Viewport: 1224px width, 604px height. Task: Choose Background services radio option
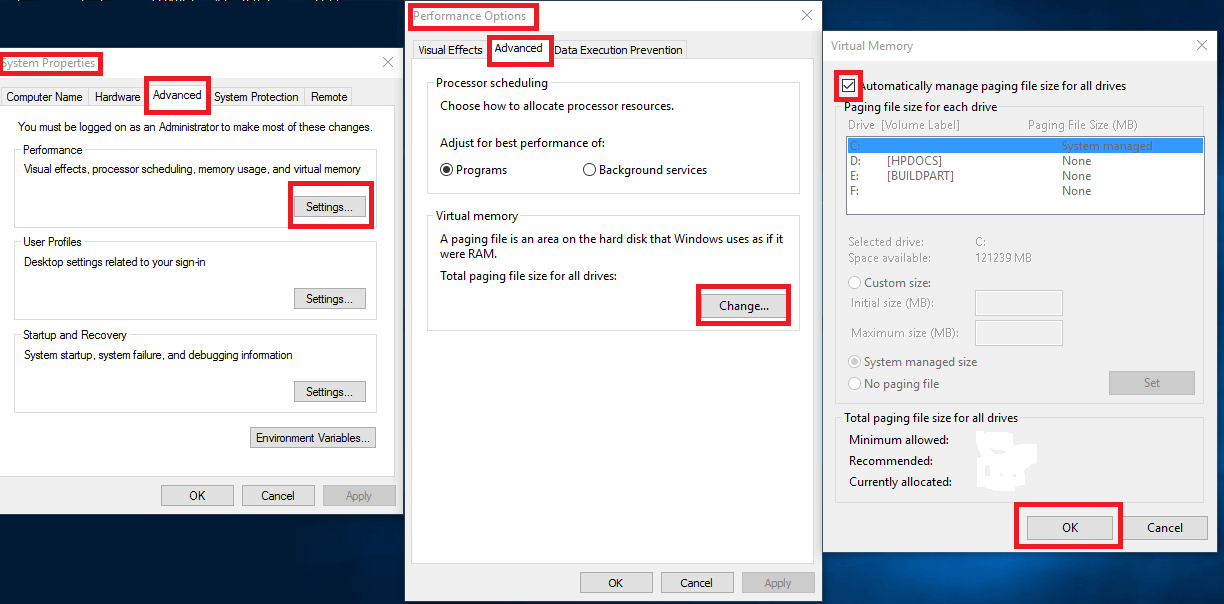(645, 170)
